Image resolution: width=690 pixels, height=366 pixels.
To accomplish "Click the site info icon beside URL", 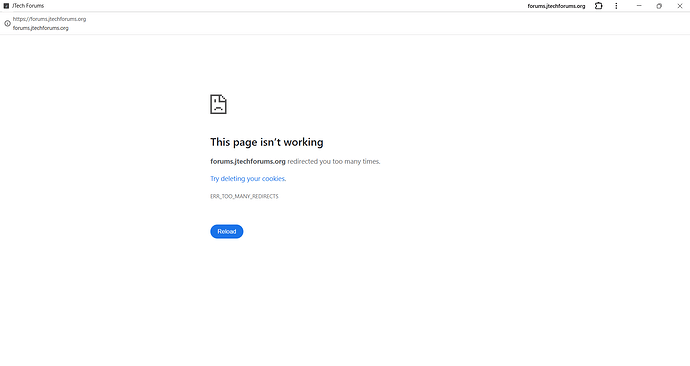I will pyautogui.click(x=7, y=23).
